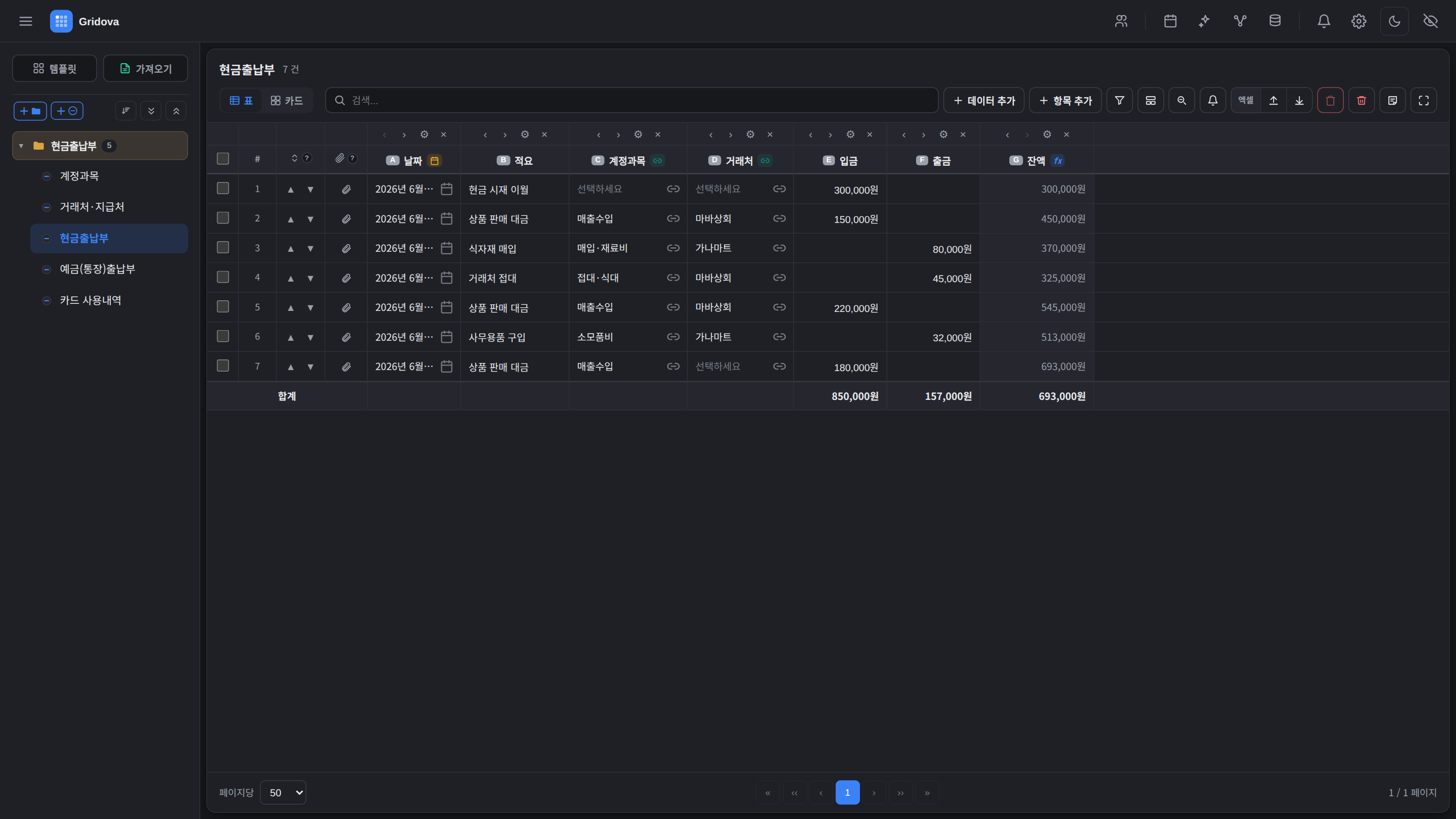
Task: Select page 1 in pagination
Action: coord(847,792)
